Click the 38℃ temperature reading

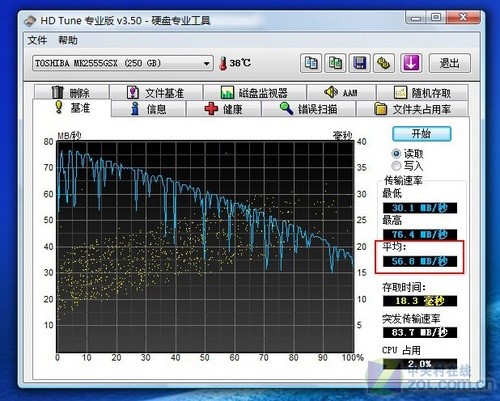[x=240, y=63]
